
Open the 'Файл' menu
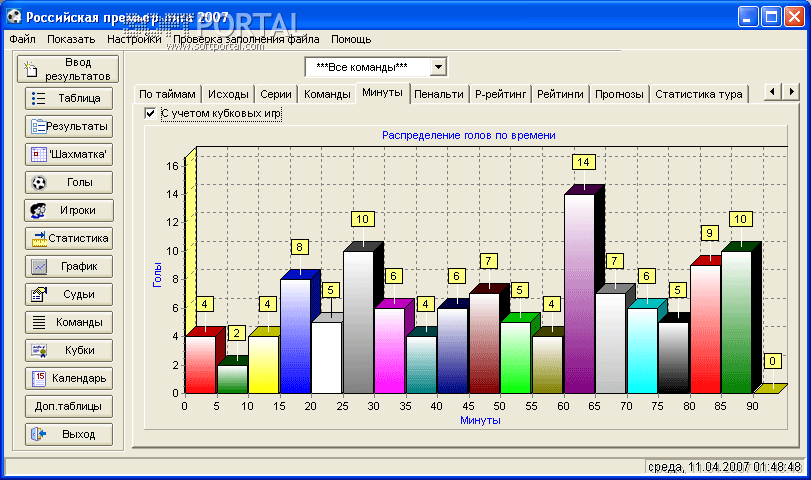(22, 39)
